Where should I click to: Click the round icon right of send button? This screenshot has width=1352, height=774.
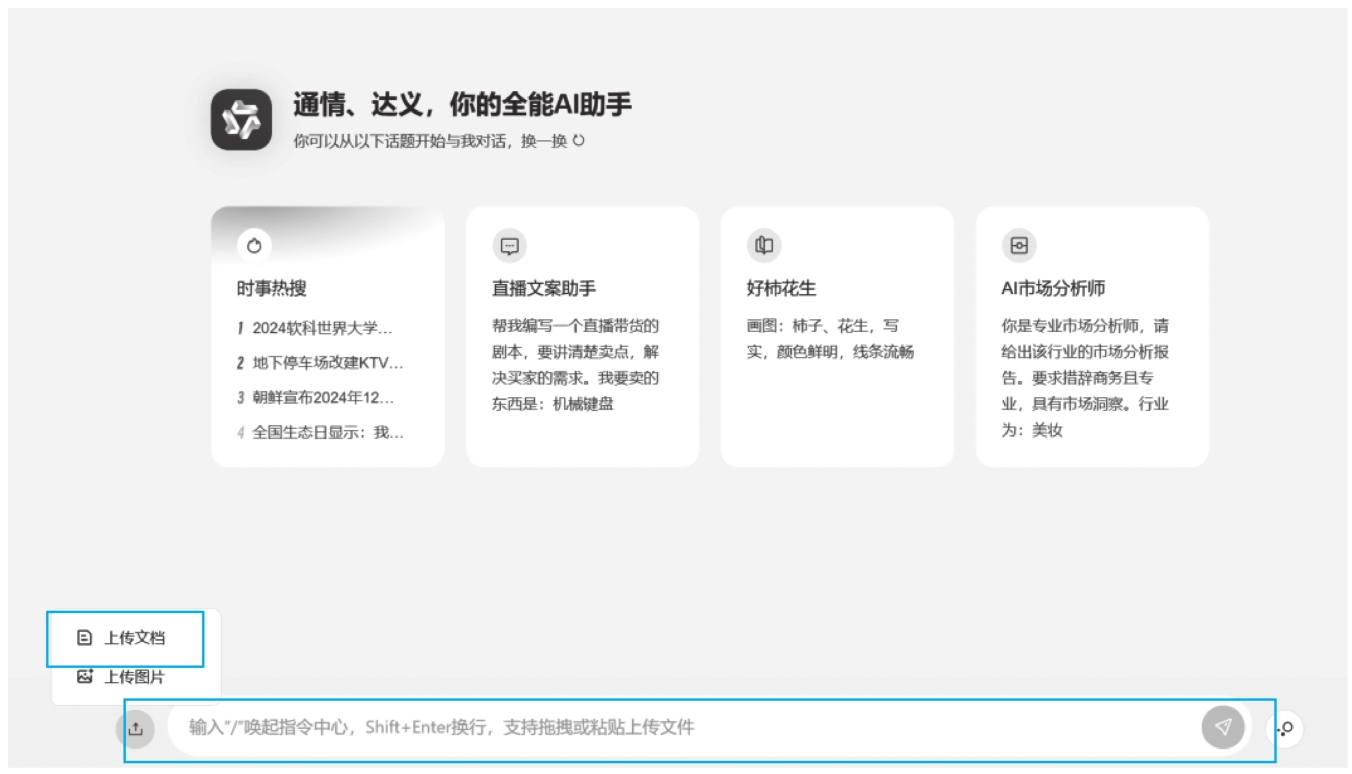tap(1285, 729)
